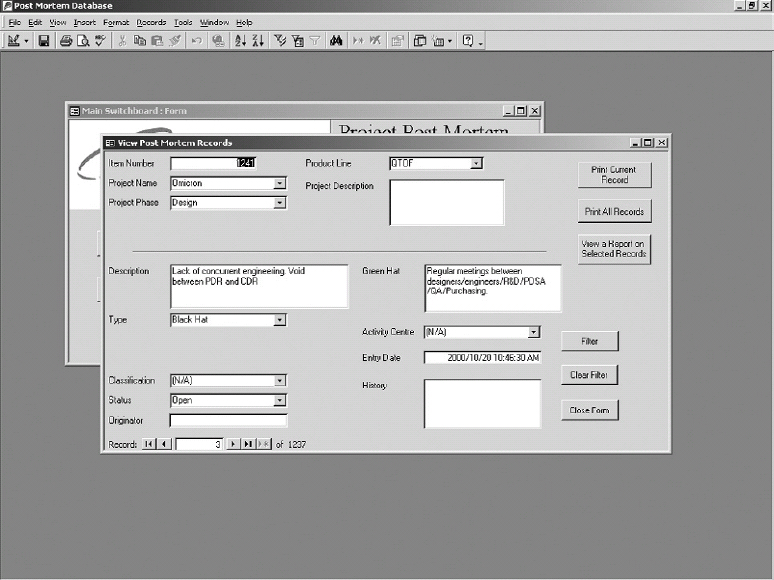Image resolution: width=774 pixels, height=580 pixels.
Task: Open the Help menu
Action: (x=244, y=22)
